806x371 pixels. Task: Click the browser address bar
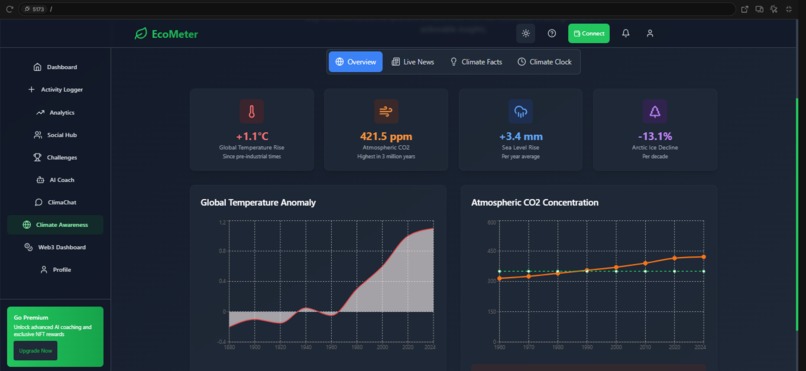(377, 9)
